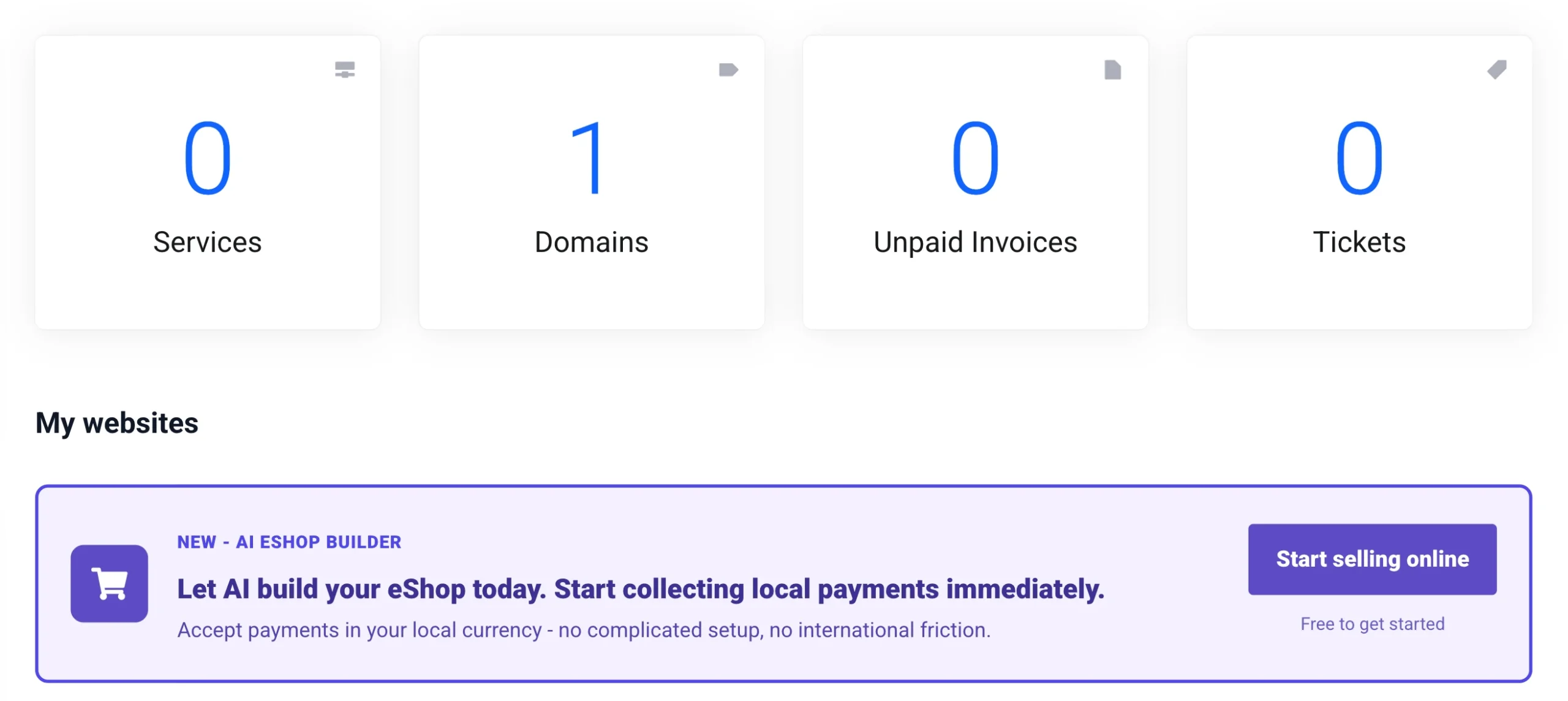Click the shopping cart icon in eShop banner

point(109,583)
